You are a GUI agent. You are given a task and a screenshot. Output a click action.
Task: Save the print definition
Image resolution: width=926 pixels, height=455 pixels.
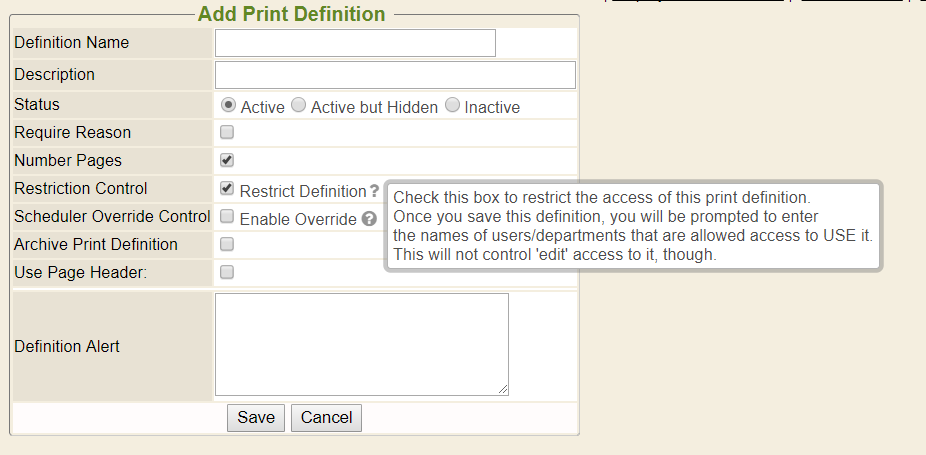(x=256, y=417)
